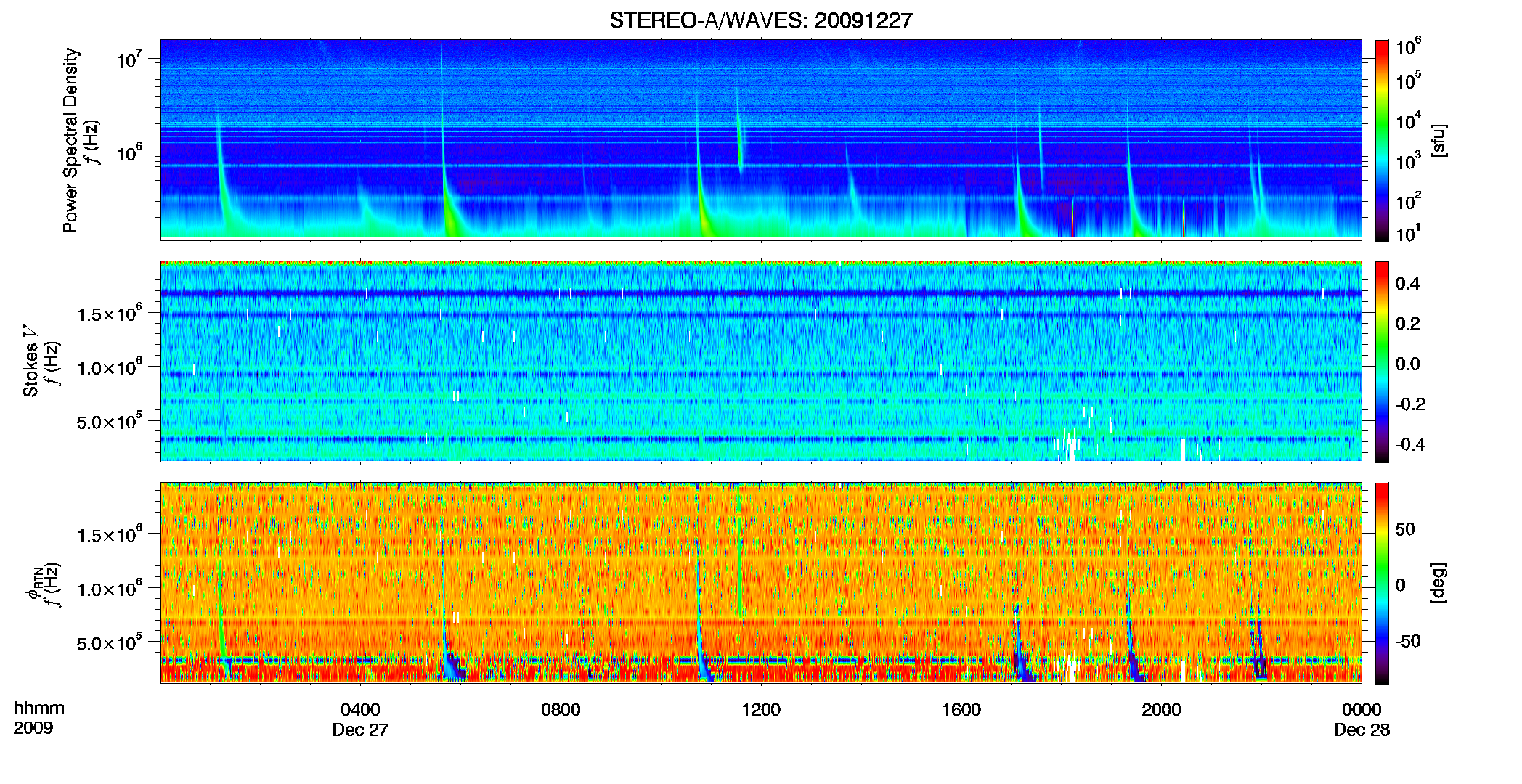Screen dimensions: 1522x784
Task: Click the 2000 time tick label
Action: 1161,710
